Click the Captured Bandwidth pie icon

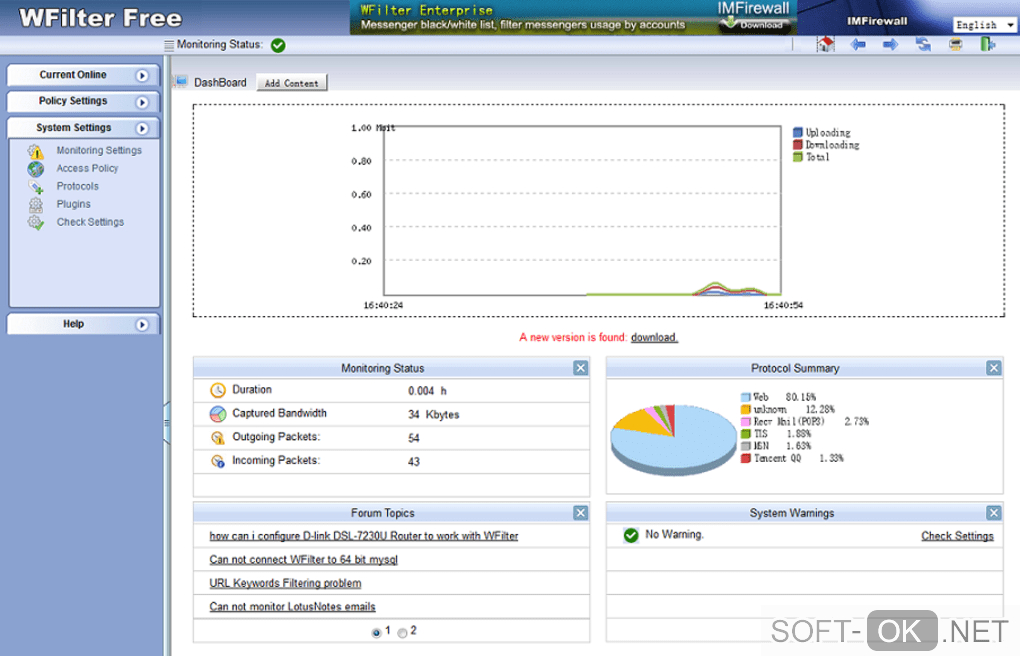pos(218,414)
